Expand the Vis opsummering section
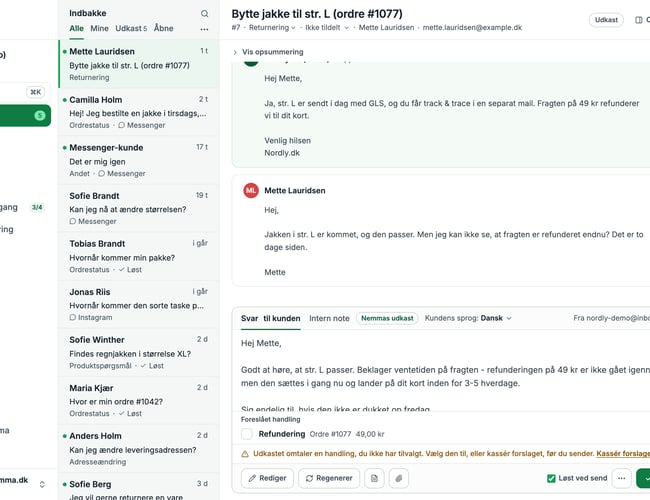 point(268,52)
